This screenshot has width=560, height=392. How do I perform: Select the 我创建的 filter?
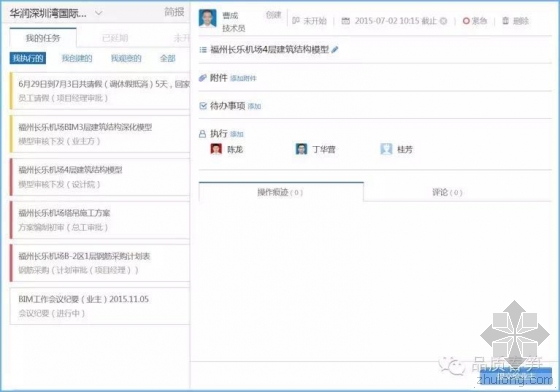click(77, 58)
